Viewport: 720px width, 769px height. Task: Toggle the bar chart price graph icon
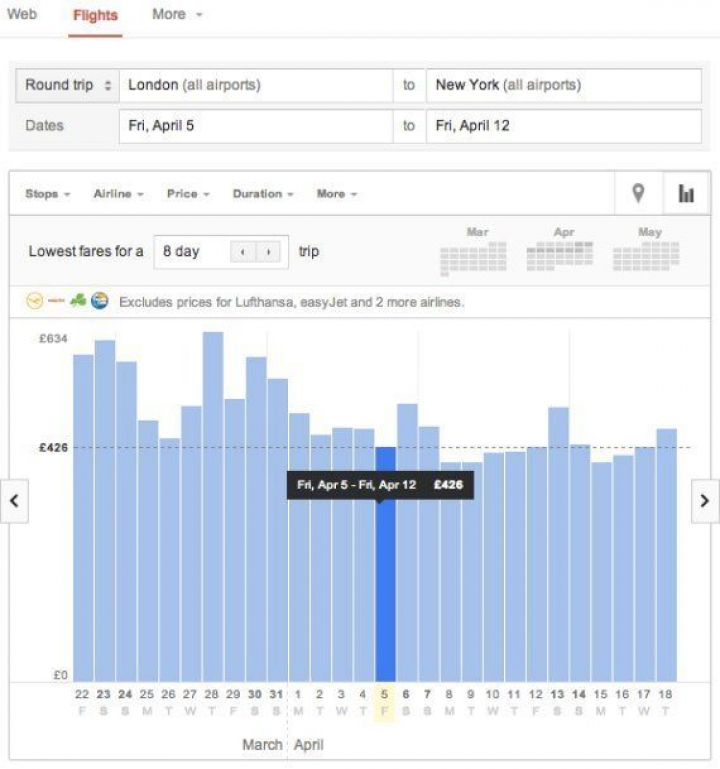click(686, 193)
